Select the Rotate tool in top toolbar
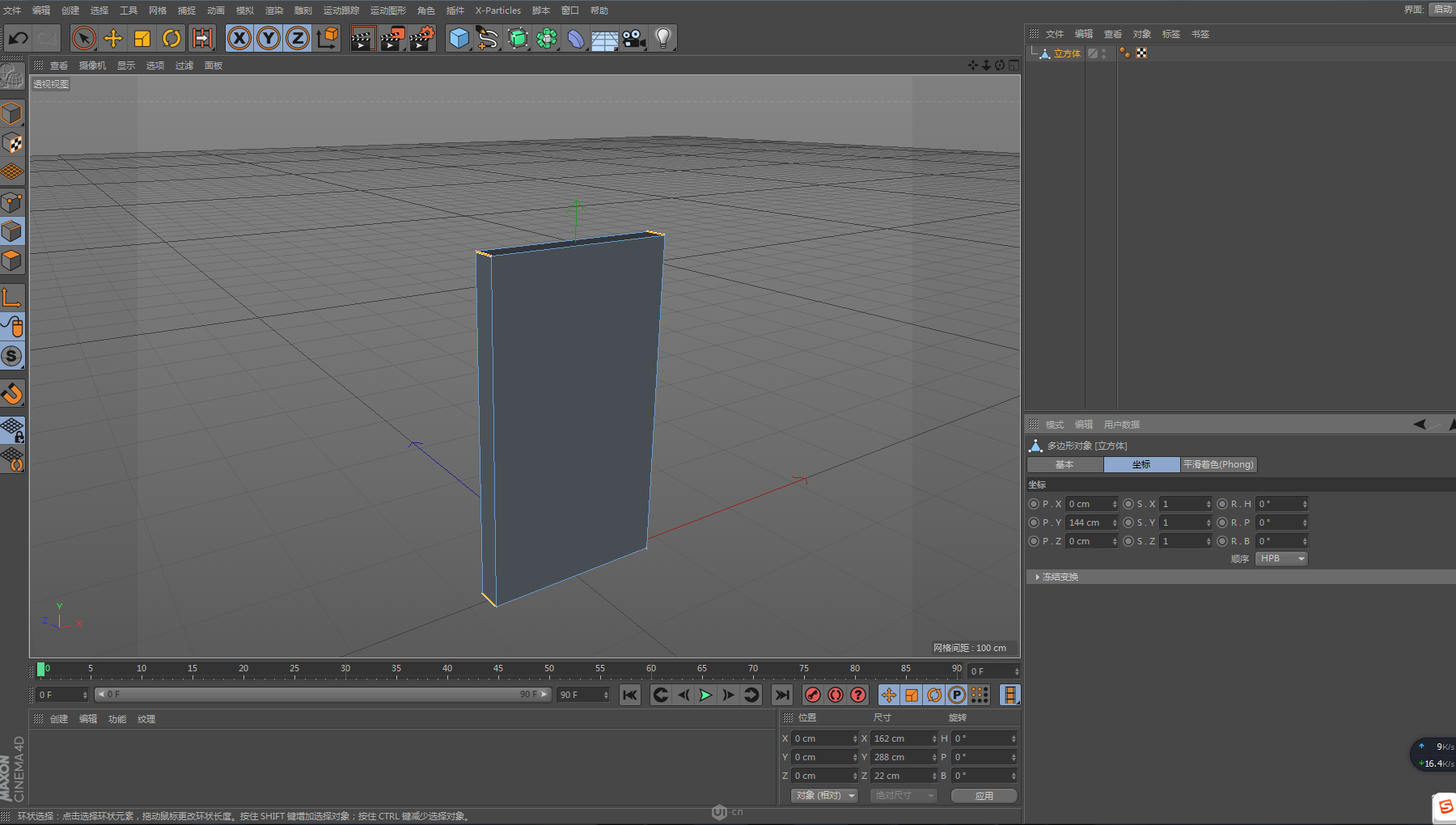This screenshot has width=1456, height=825. 171,38
